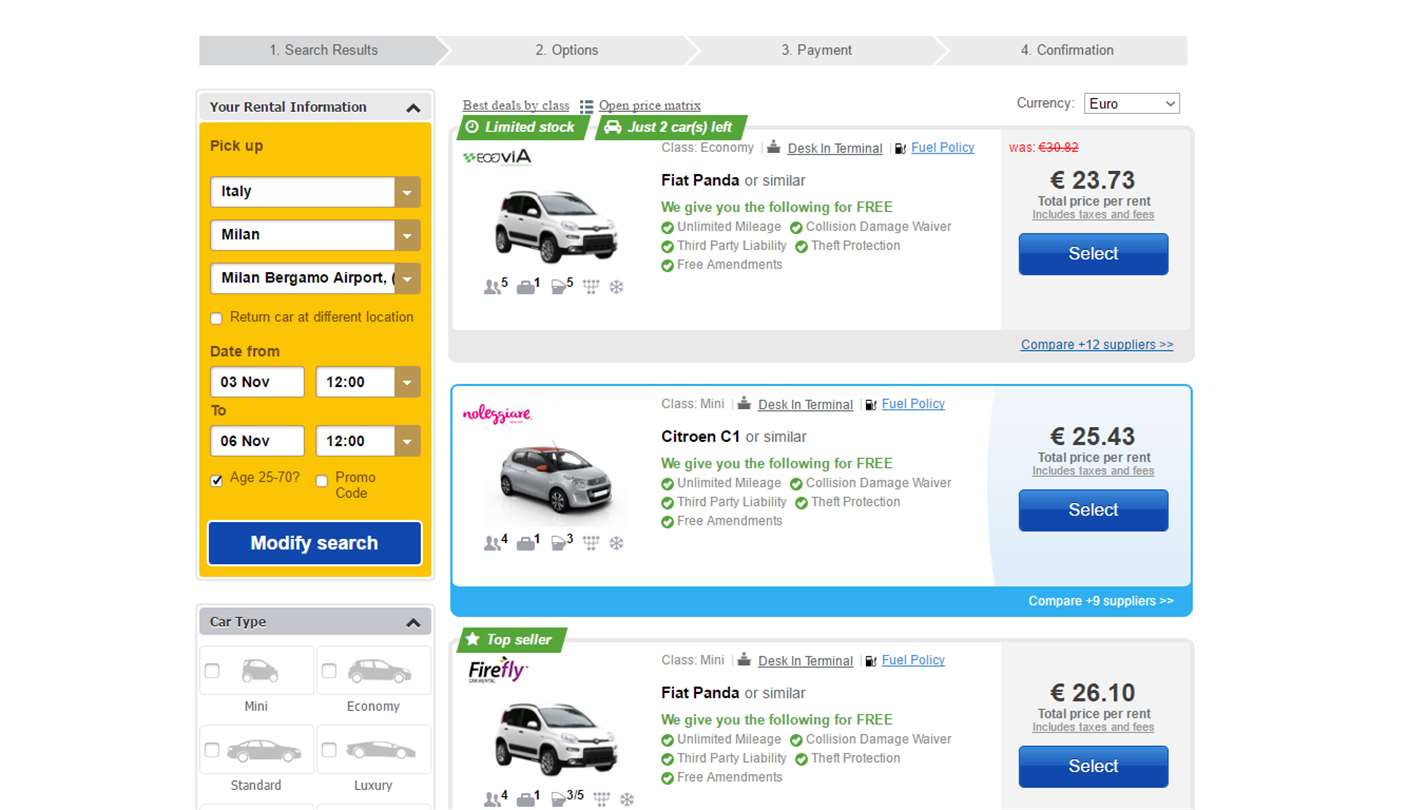Enable Return car at different location
The height and width of the screenshot is (810, 1420).
point(216,319)
